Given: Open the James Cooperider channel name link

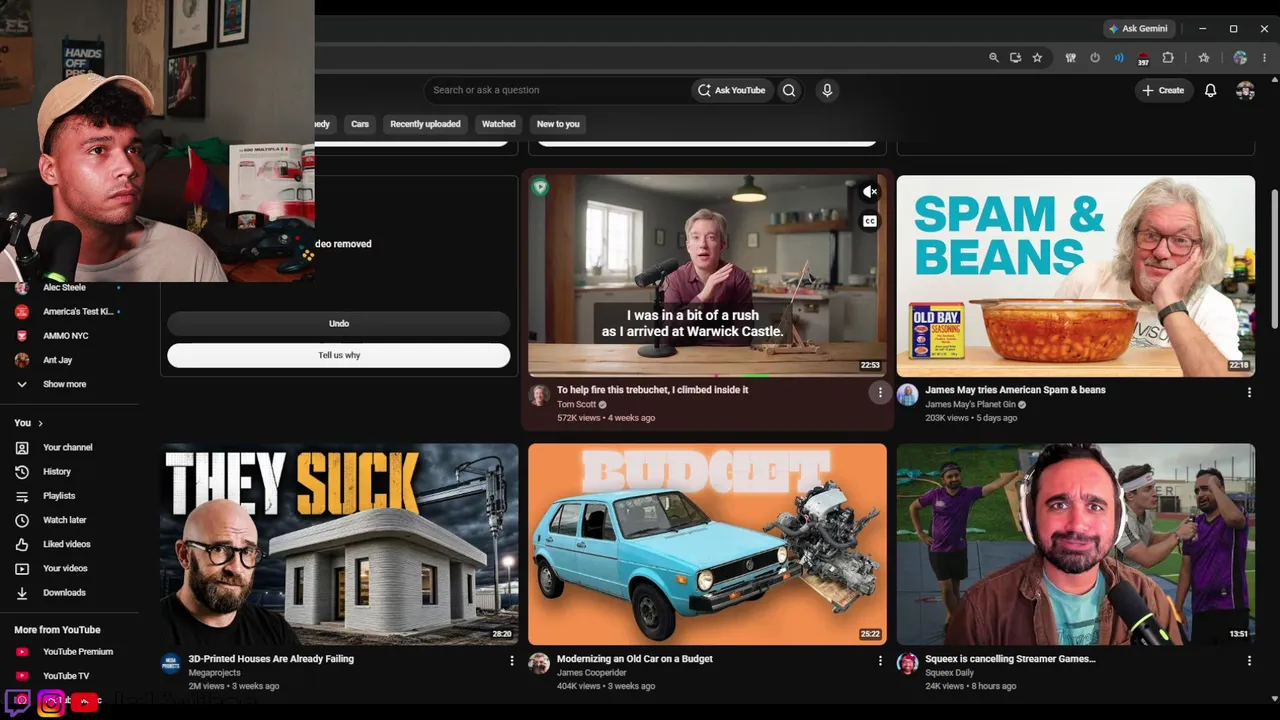Looking at the screenshot, I should pos(591,673).
